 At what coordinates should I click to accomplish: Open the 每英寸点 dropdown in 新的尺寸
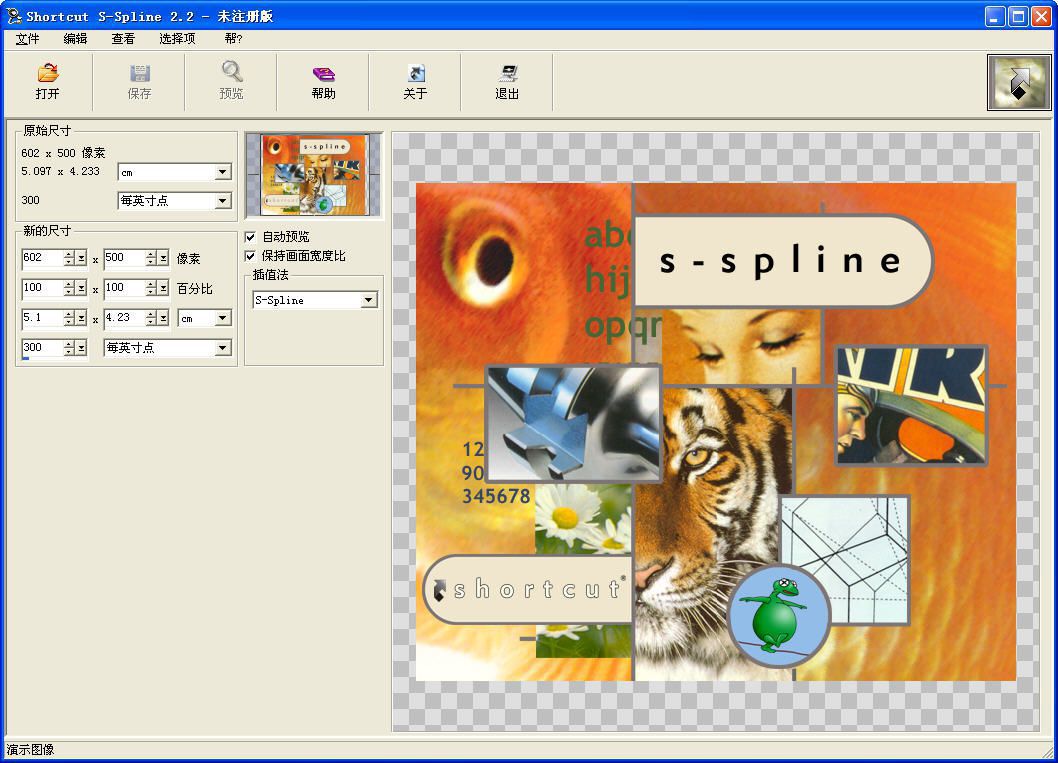point(222,347)
